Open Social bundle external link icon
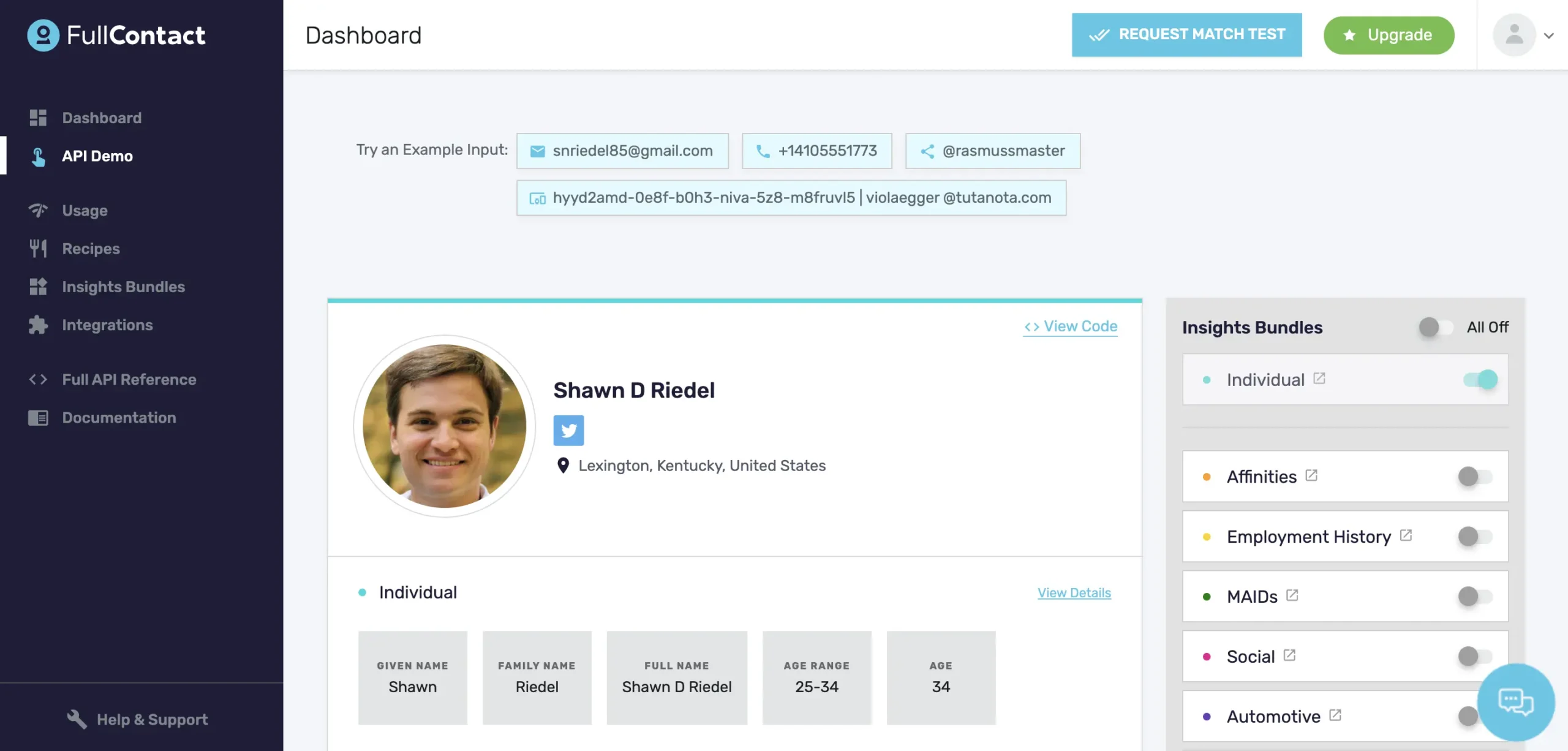This screenshot has height=751, width=1568. (x=1289, y=655)
